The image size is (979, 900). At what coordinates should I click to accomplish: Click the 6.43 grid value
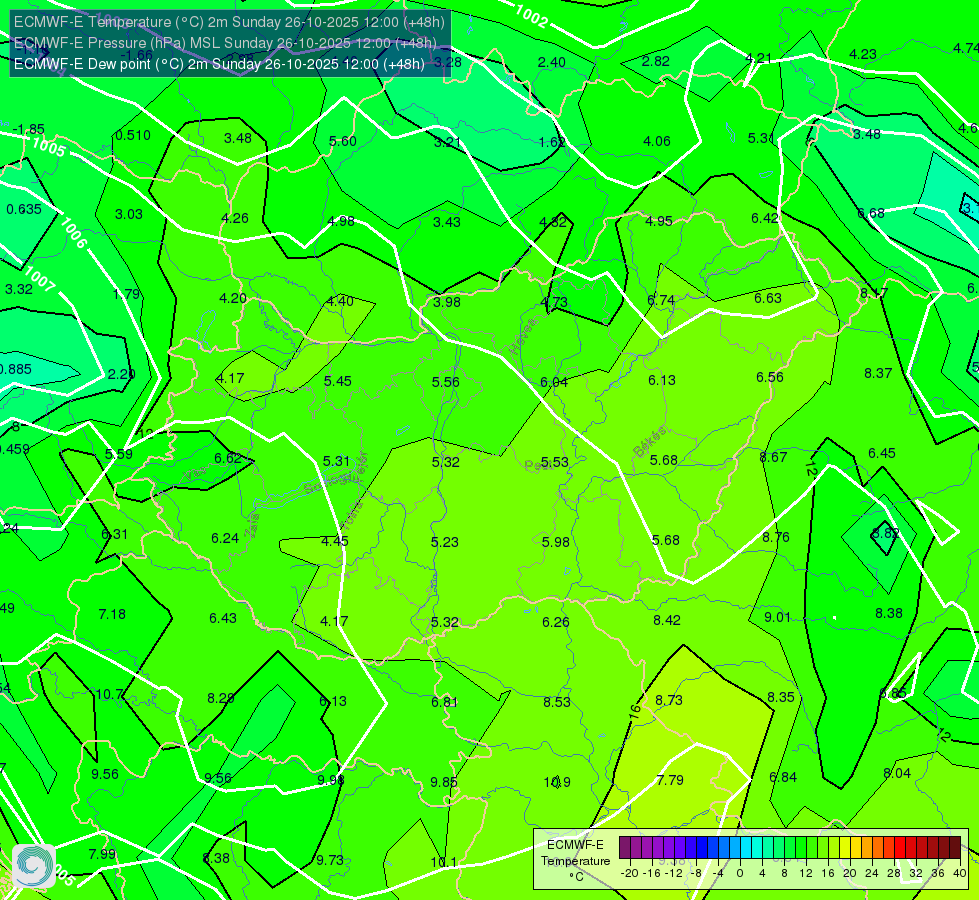[223, 618]
